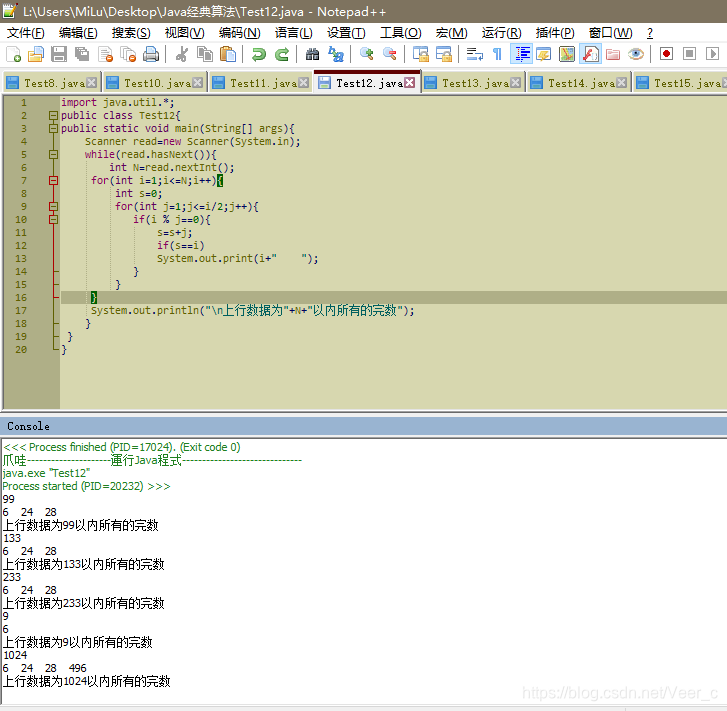Image resolution: width=727 pixels, height=711 pixels.
Task: Save the current file with Save icon
Action: (59, 54)
